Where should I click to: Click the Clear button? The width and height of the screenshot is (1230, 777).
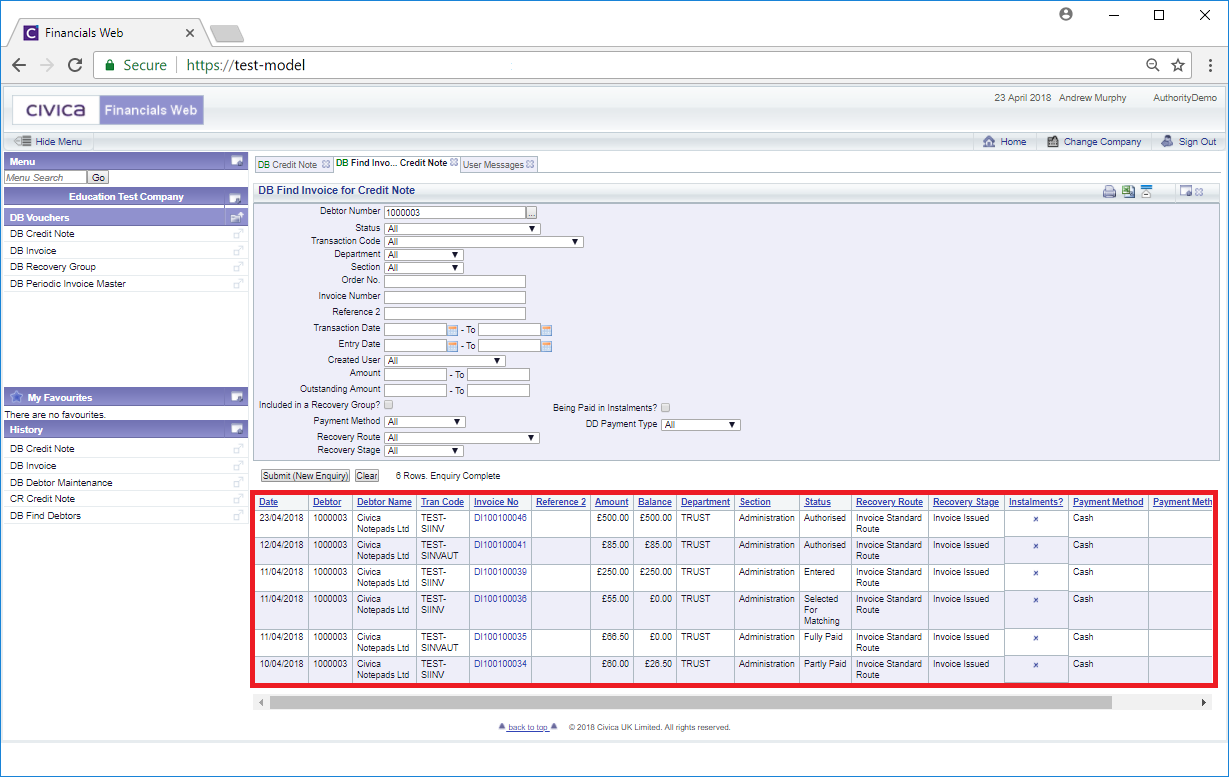coord(367,476)
